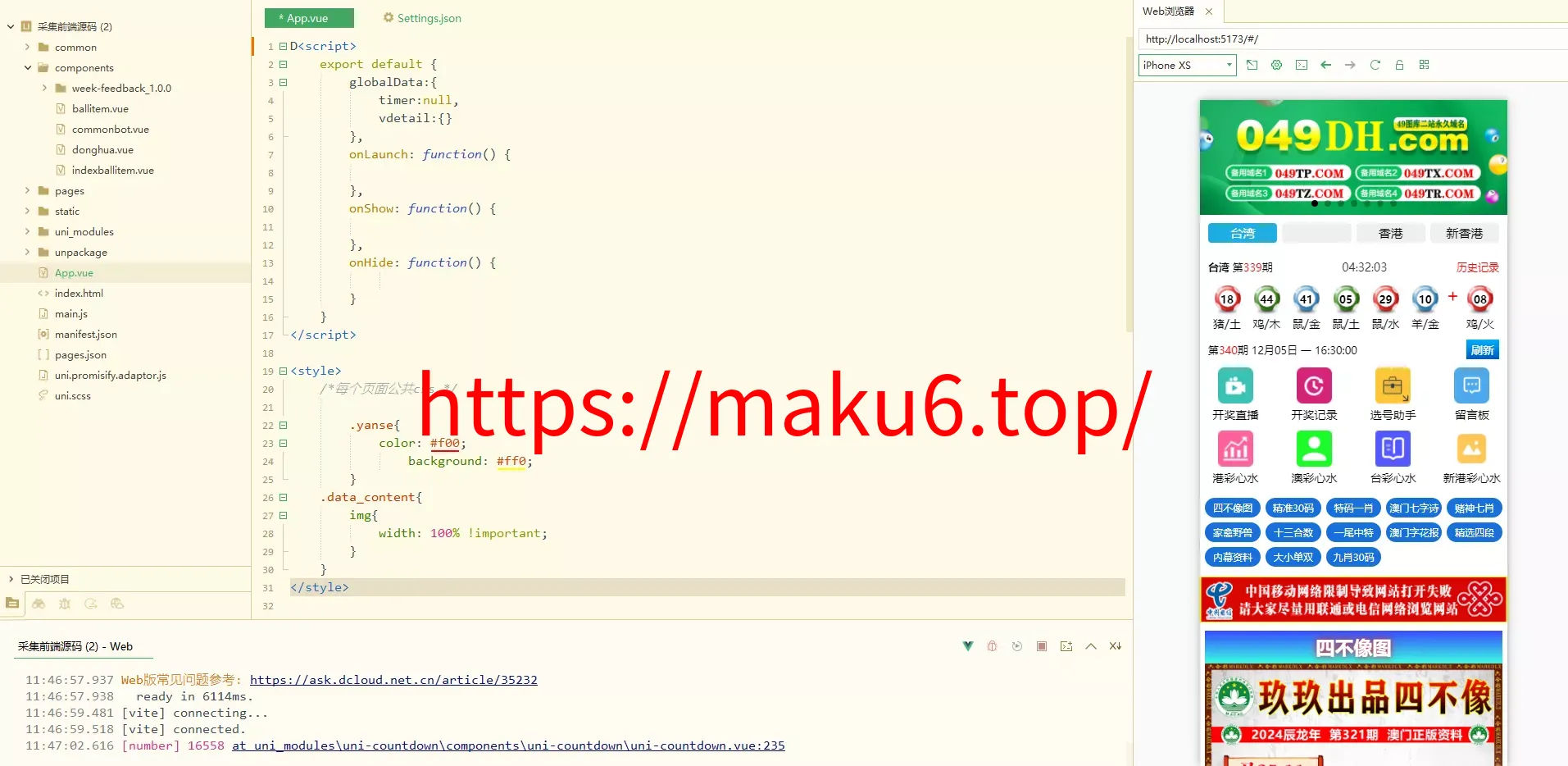Open browser settings gear icon
Viewport: 1568px width, 766px height.
[1277, 65]
